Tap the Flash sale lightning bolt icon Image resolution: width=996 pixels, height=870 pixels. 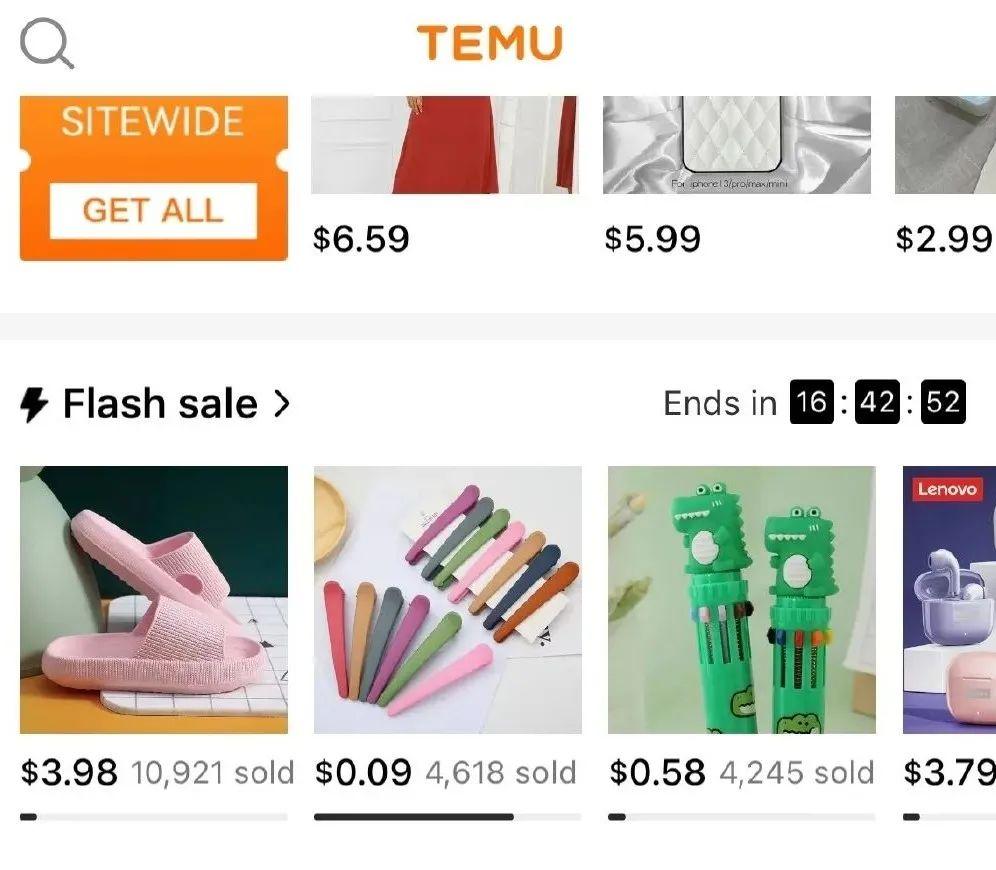(34, 405)
